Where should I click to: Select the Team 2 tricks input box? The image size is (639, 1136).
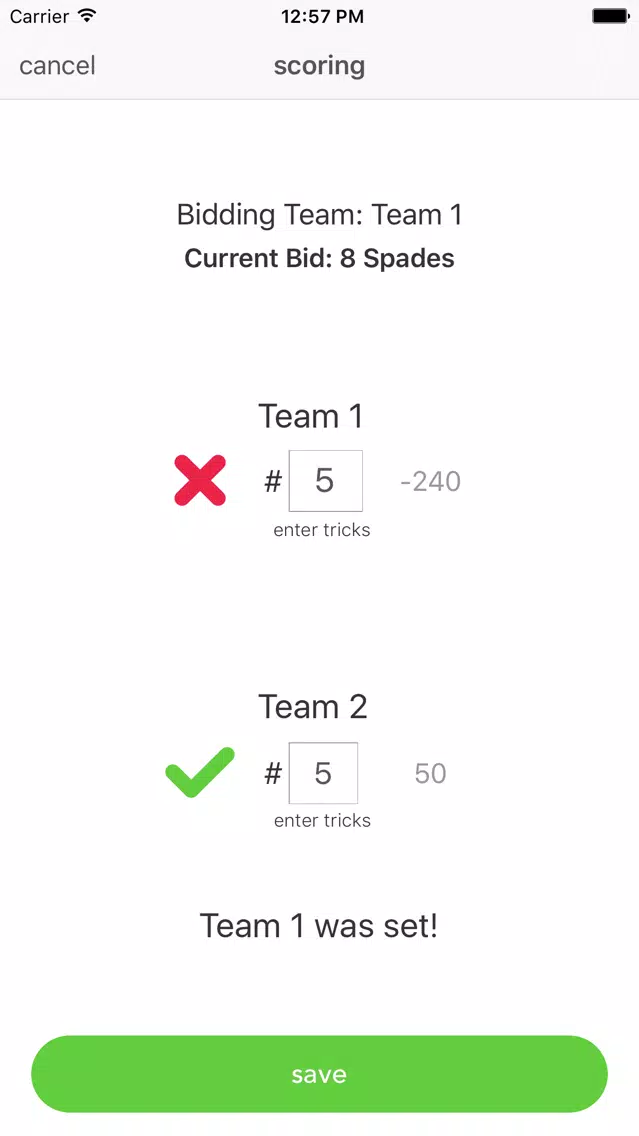click(x=323, y=773)
